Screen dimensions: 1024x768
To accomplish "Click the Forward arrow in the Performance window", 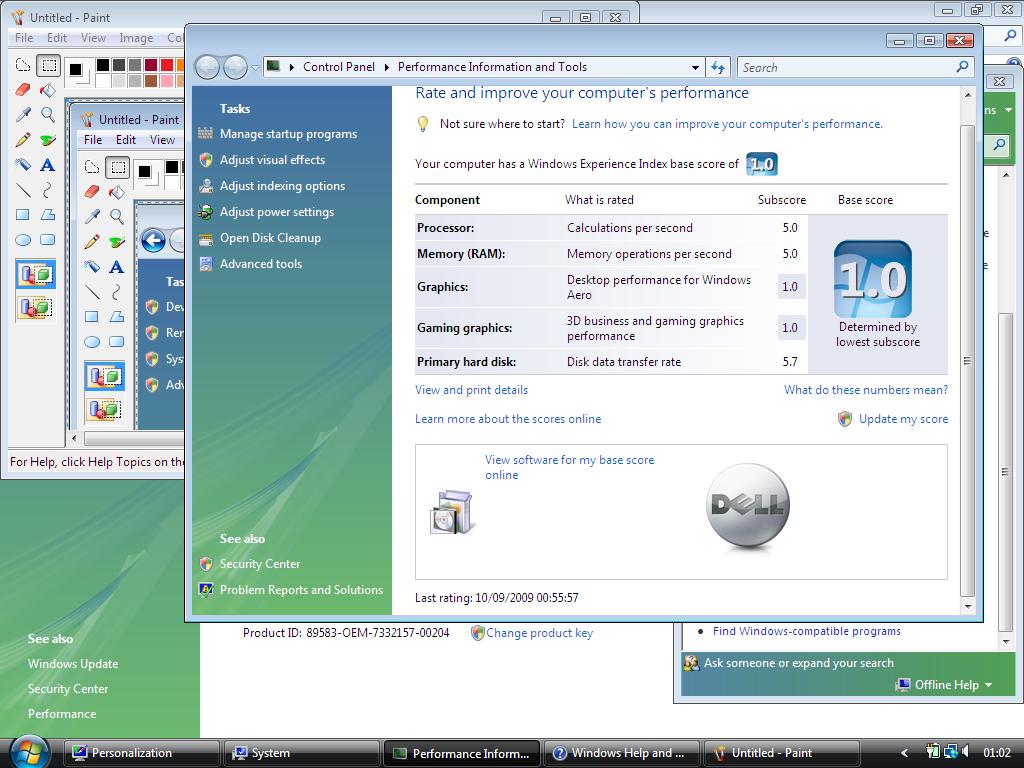I will (x=235, y=67).
